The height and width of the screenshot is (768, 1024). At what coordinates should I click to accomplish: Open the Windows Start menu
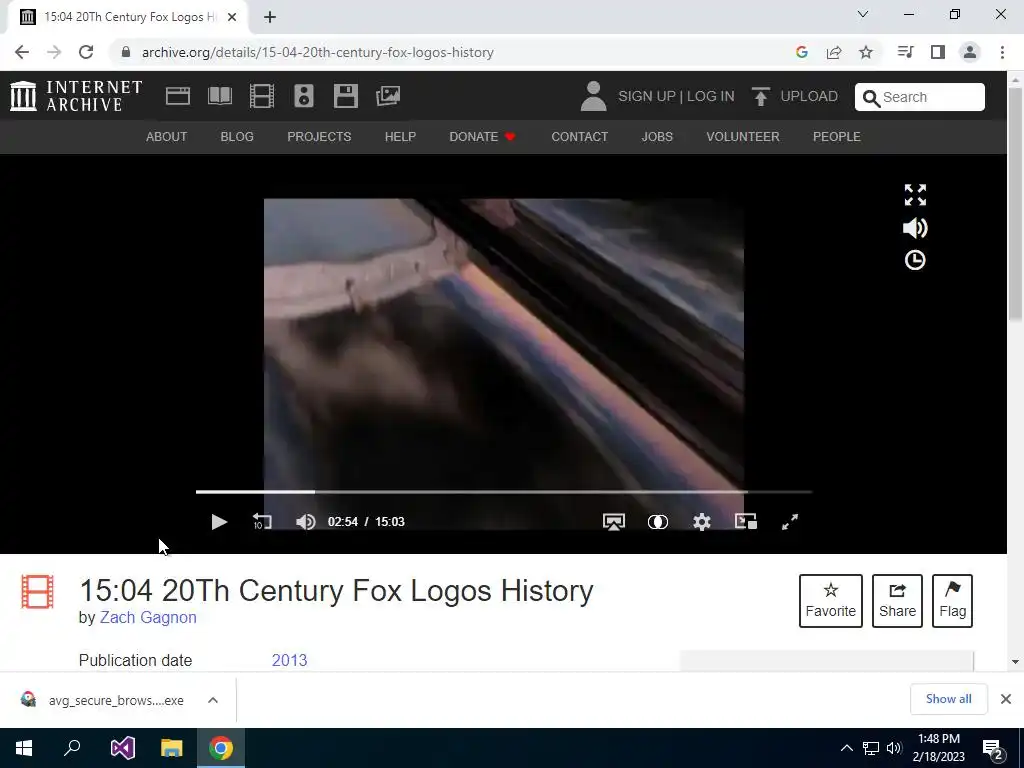(24, 748)
